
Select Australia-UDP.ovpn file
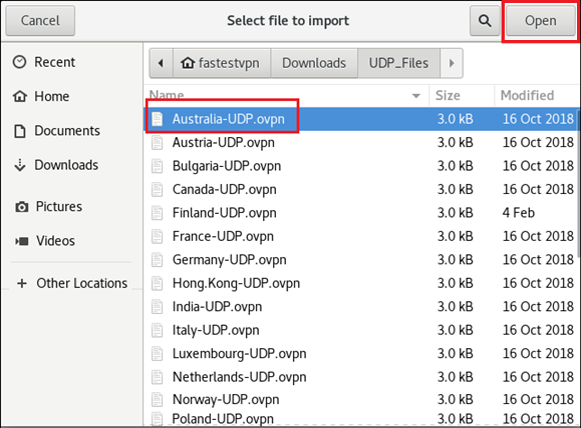(x=361, y=119)
